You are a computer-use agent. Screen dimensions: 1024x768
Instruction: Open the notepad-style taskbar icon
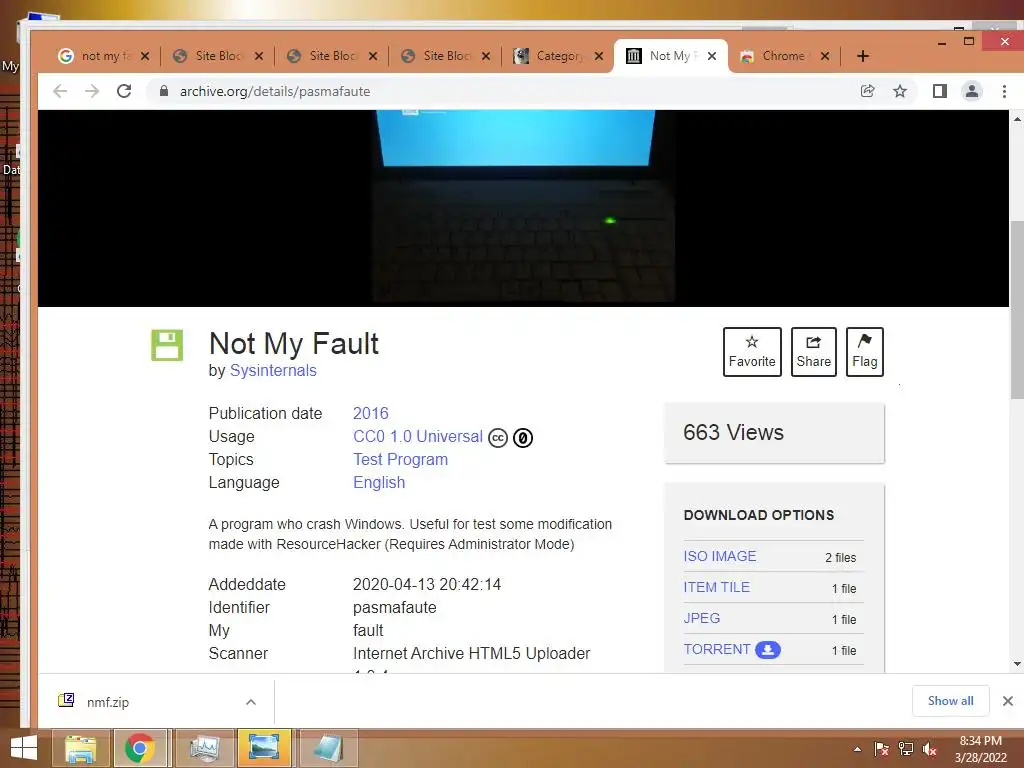point(328,748)
